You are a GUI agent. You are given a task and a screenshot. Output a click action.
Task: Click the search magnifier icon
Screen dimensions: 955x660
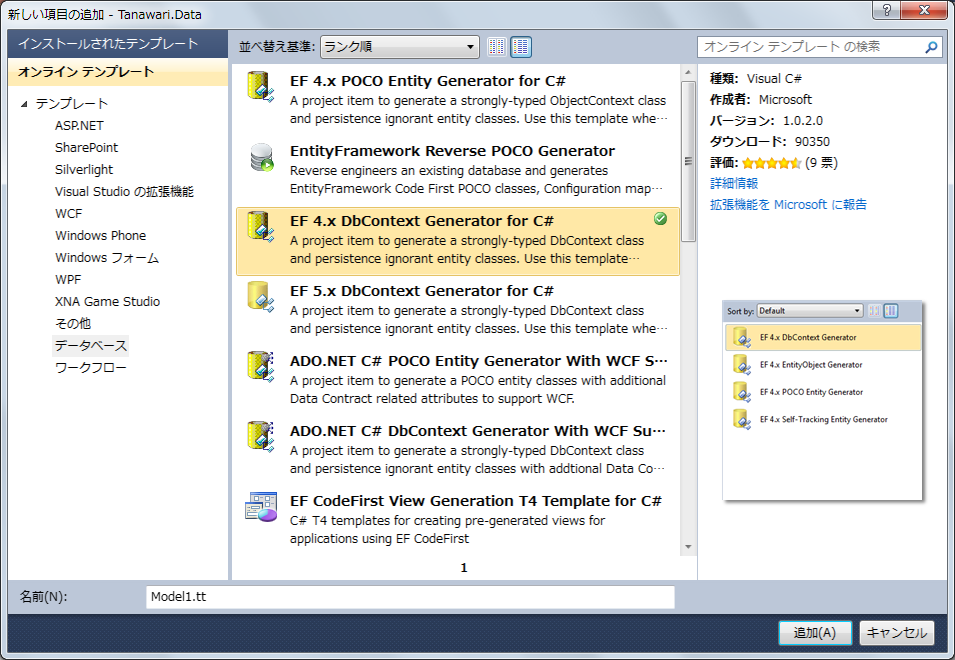931,47
